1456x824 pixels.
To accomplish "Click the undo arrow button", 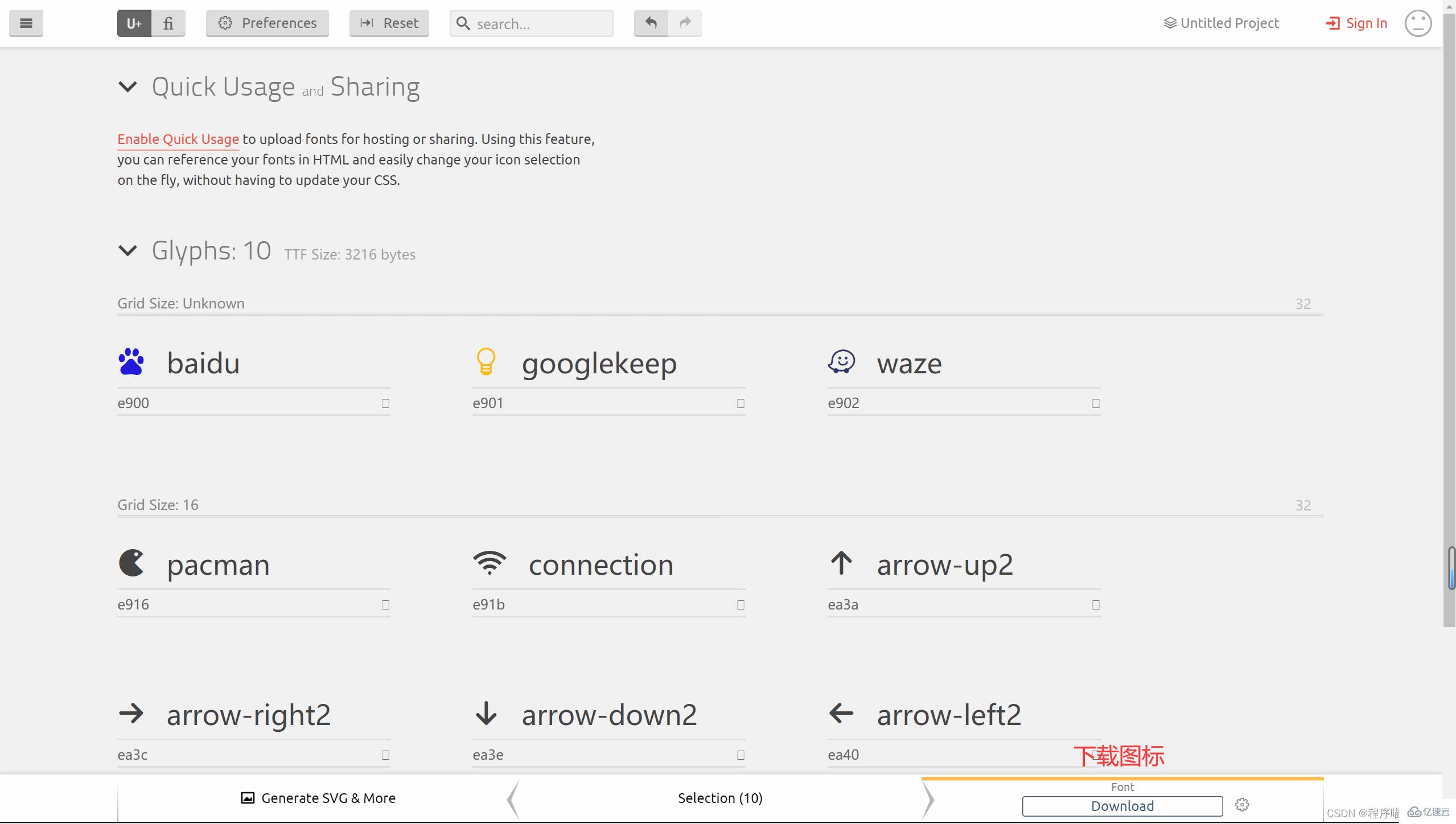I will (x=651, y=23).
